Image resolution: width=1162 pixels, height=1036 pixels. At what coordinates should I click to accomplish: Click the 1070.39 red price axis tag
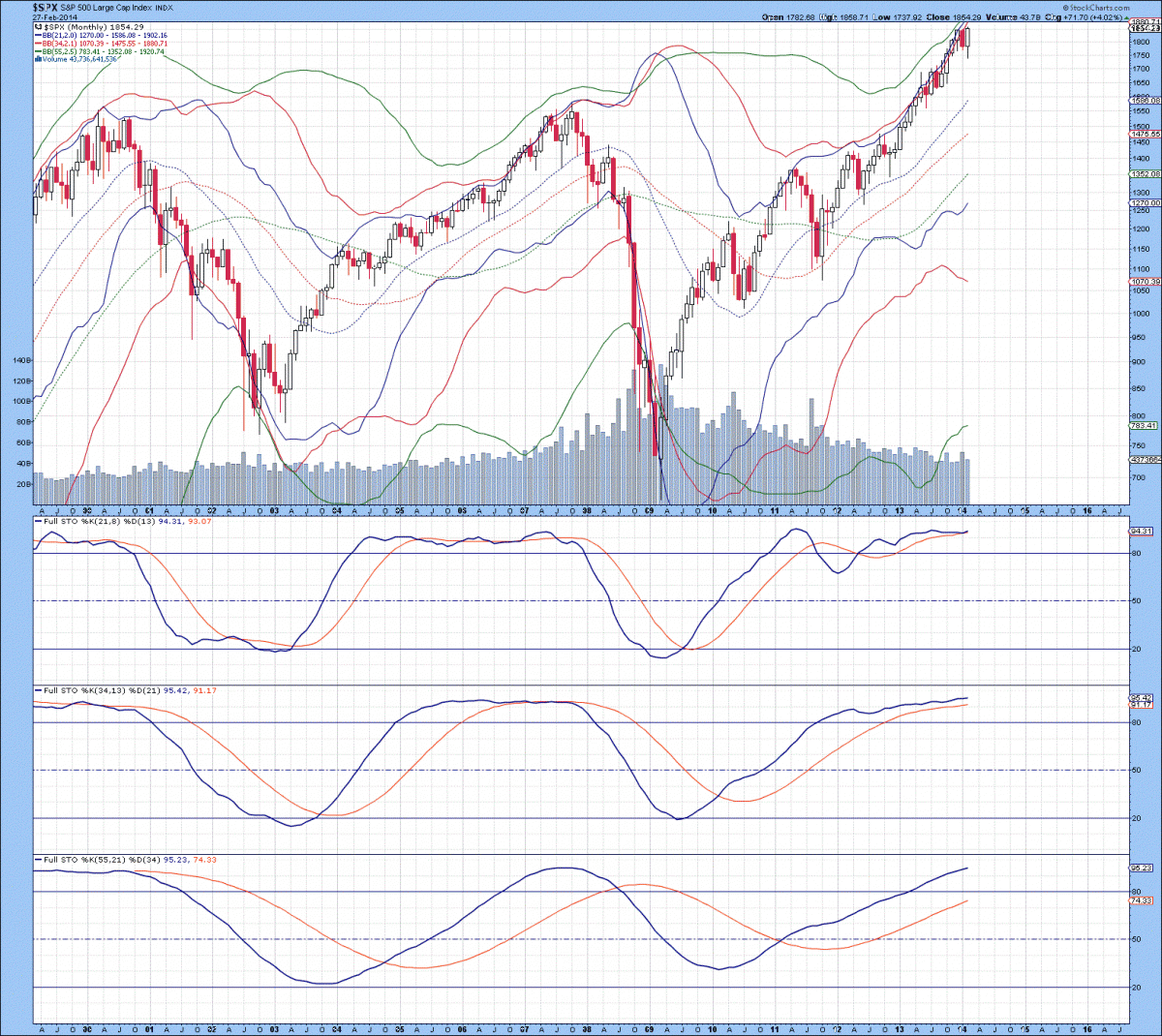pos(1144,282)
